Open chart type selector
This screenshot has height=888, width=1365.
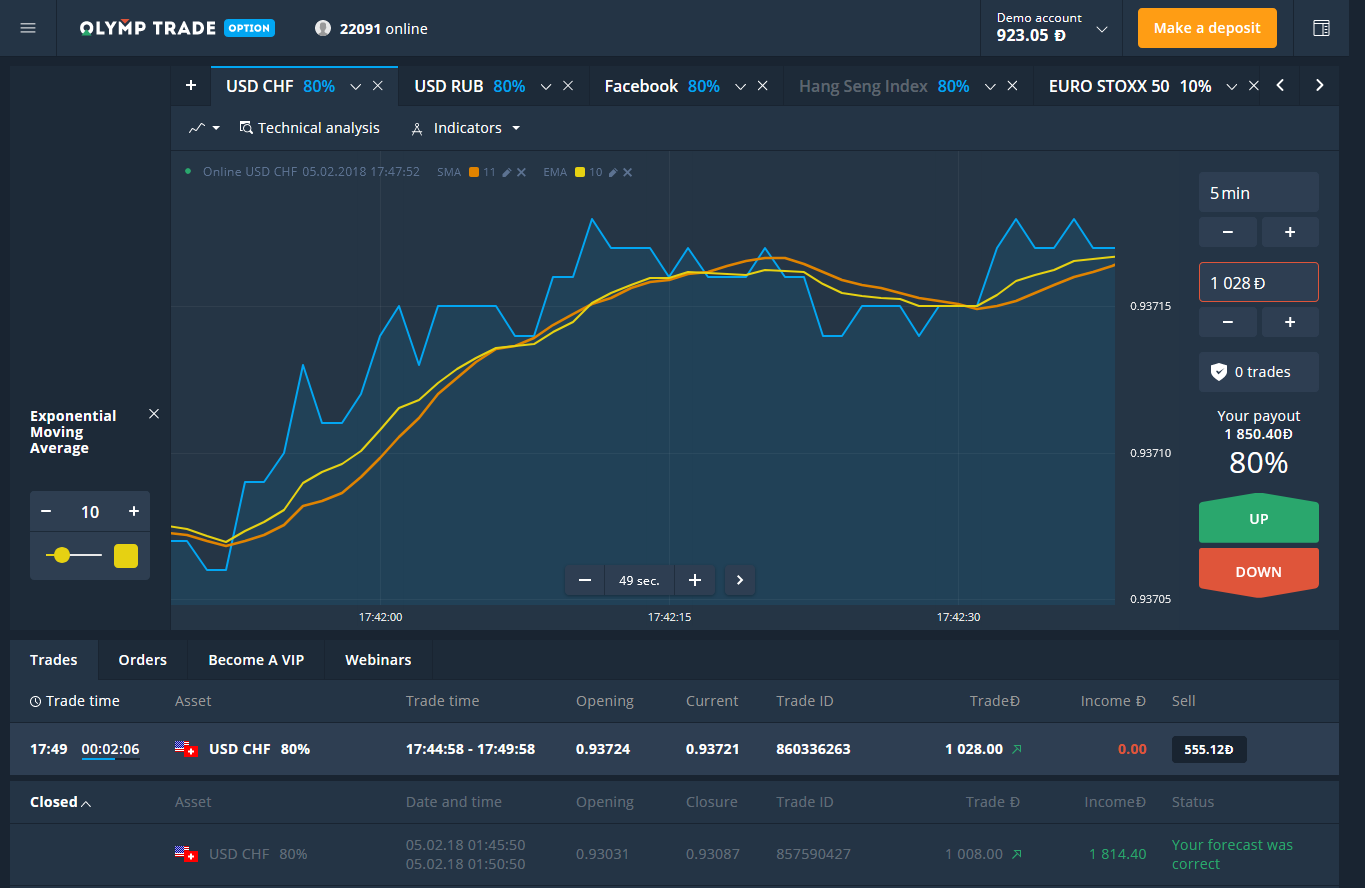pos(204,128)
